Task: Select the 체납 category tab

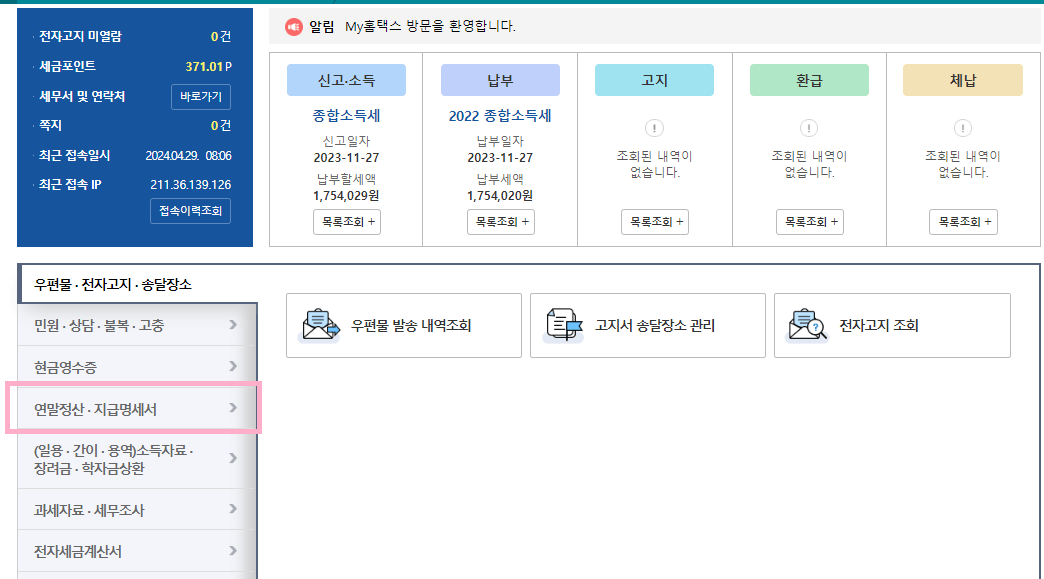Action: pyautogui.click(x=962, y=79)
